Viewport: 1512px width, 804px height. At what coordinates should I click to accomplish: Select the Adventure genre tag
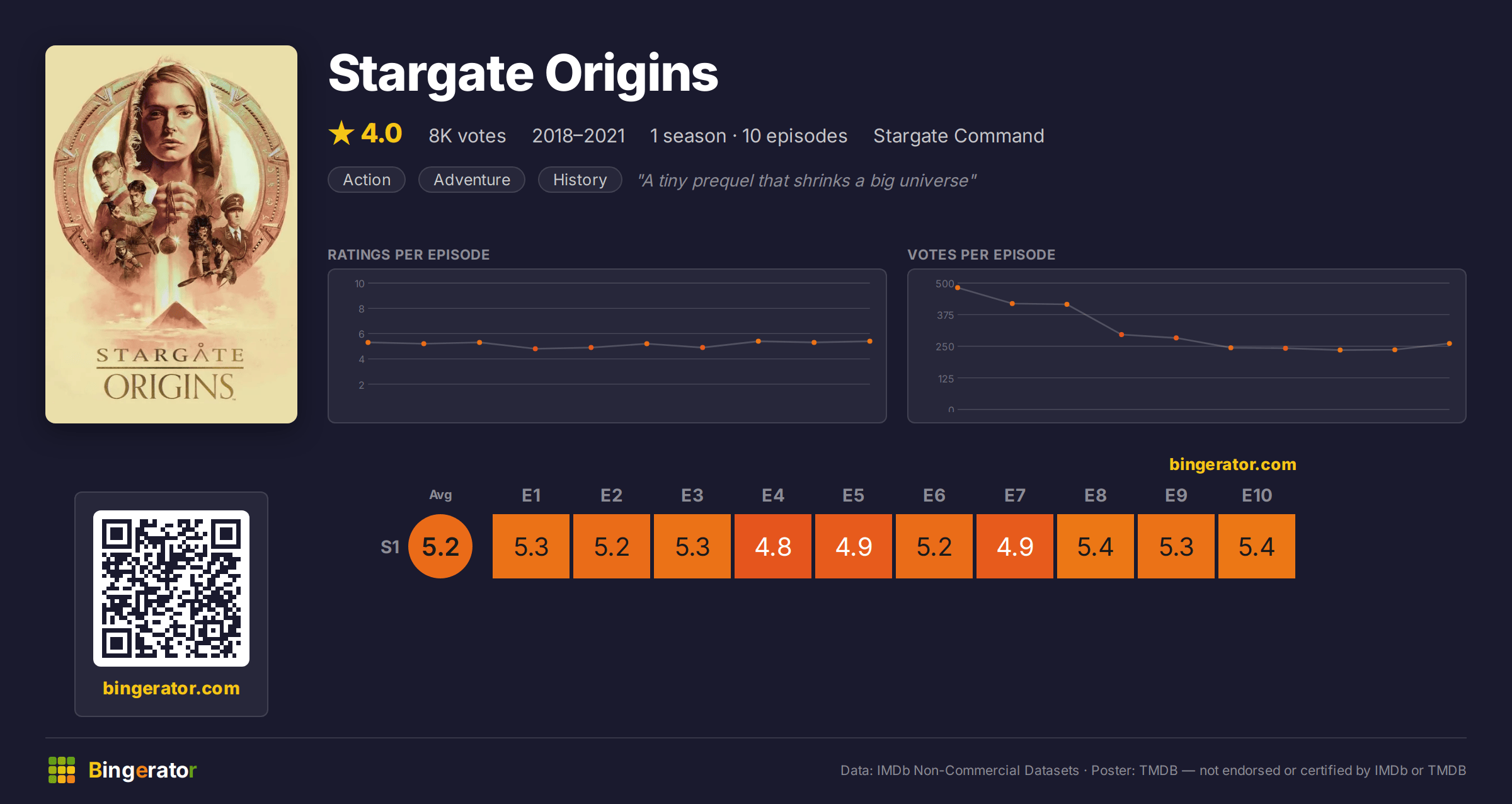[x=472, y=180]
